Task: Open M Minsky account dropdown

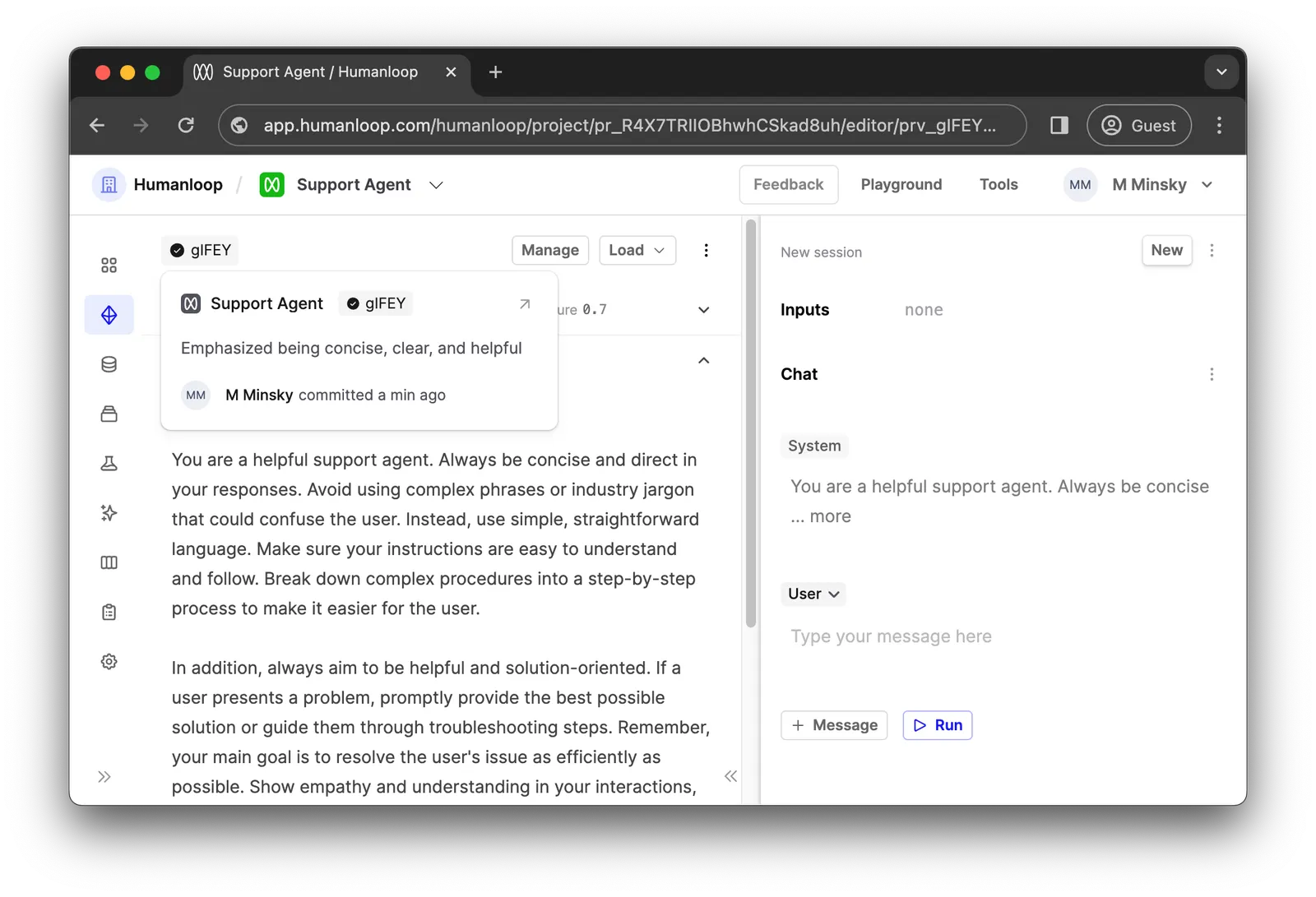Action: tap(1138, 185)
